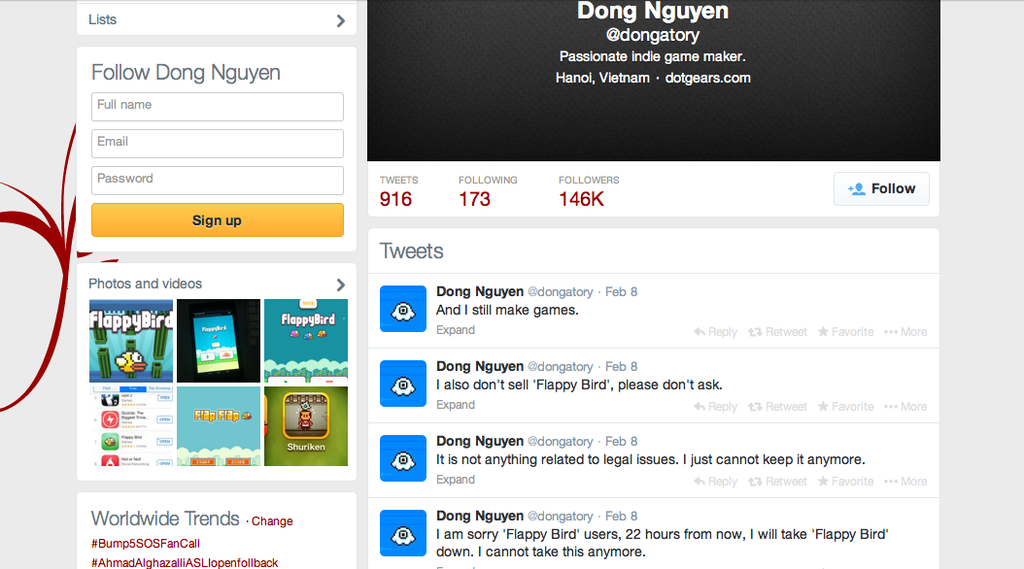Open the Flap Flap game thumbnail
This screenshot has width=1024, height=569.
click(219, 426)
